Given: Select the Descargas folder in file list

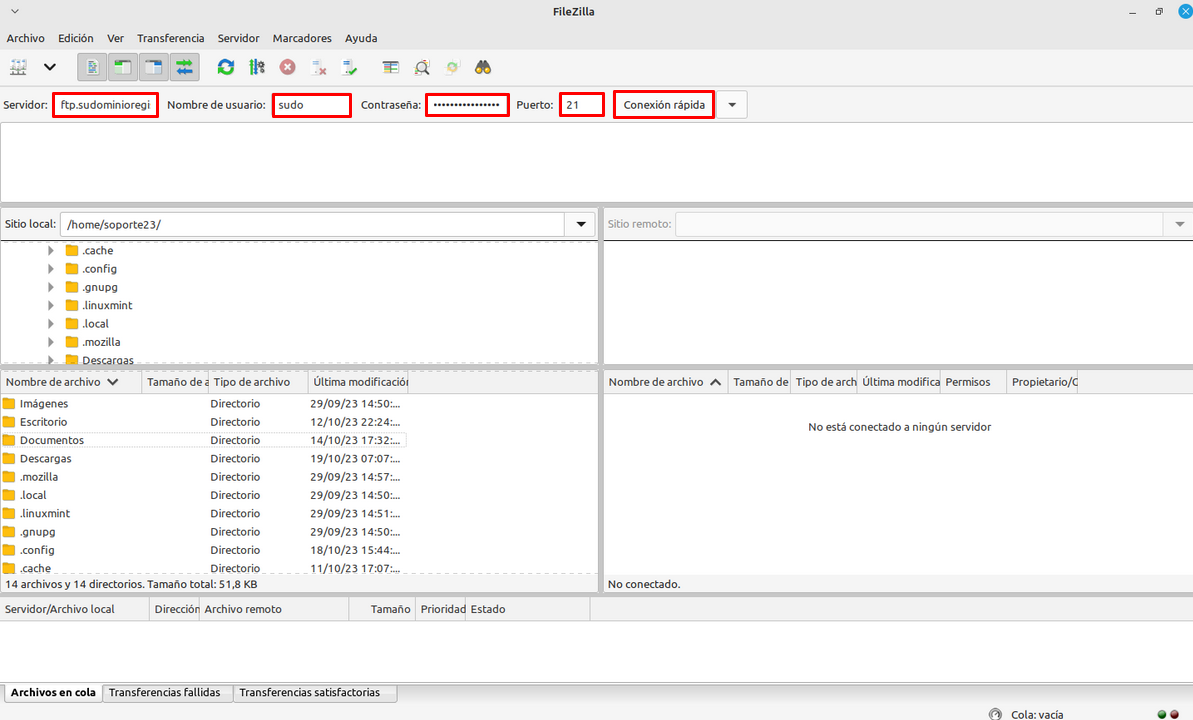Looking at the screenshot, I should coord(204,458).
